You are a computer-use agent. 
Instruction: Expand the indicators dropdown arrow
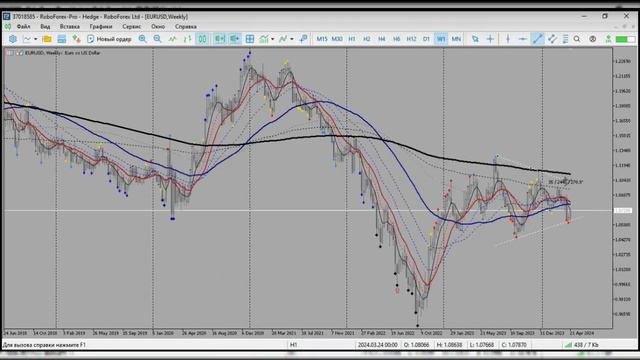pyautogui.click(x=273, y=39)
